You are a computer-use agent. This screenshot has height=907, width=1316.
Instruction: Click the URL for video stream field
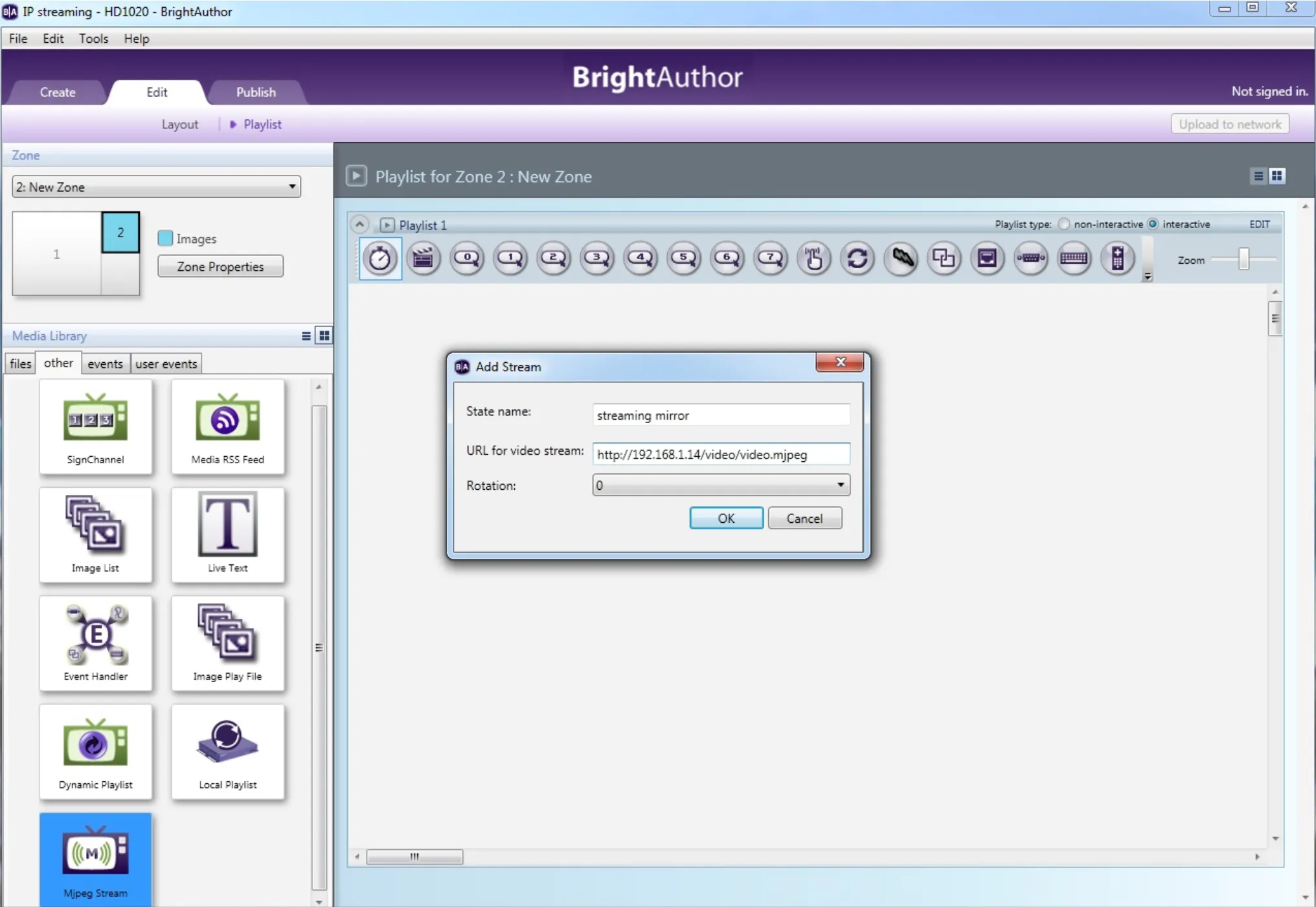721,454
